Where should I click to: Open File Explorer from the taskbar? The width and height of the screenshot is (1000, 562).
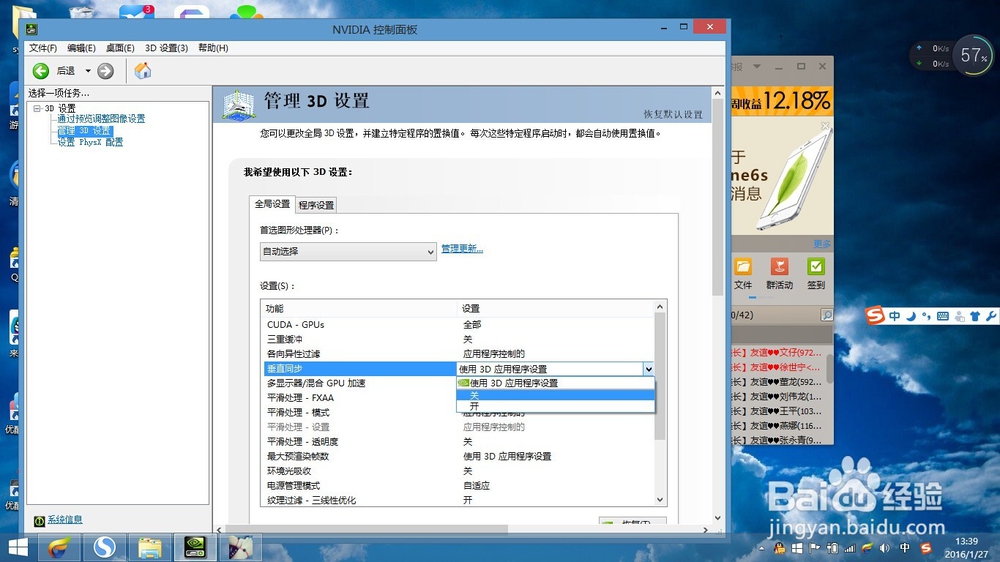coord(150,548)
